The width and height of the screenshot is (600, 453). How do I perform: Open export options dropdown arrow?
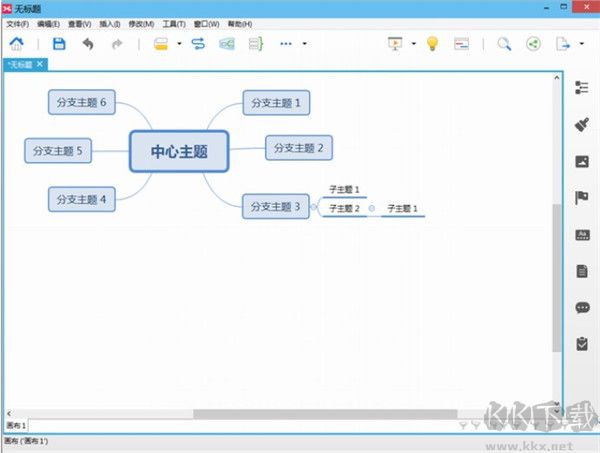[x=582, y=44]
